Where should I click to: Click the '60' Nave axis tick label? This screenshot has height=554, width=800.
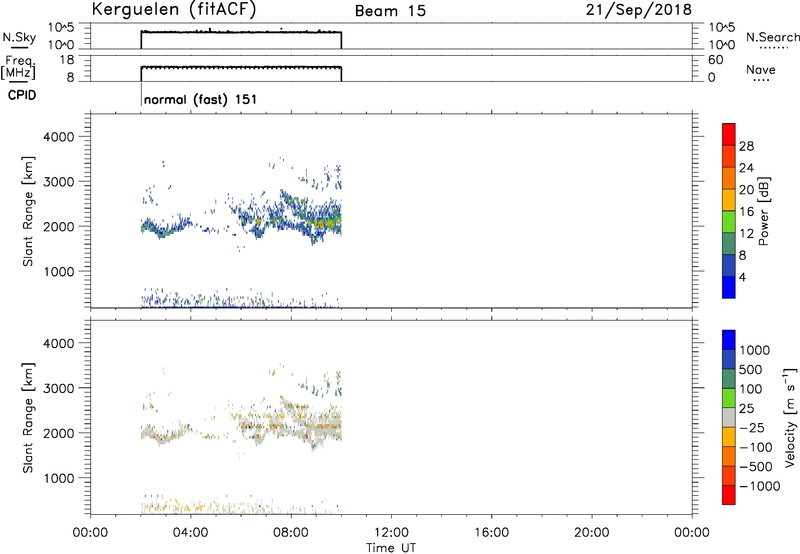[x=716, y=60]
